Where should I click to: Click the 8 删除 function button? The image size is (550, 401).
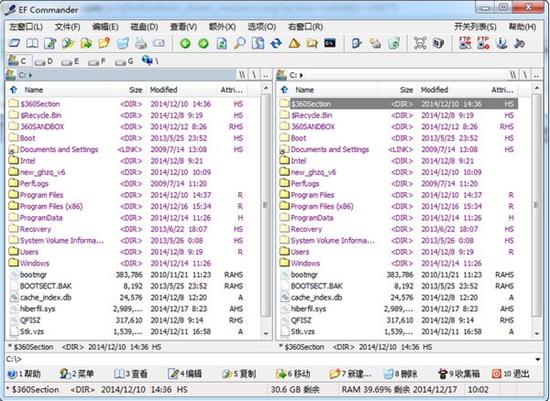tap(401, 374)
